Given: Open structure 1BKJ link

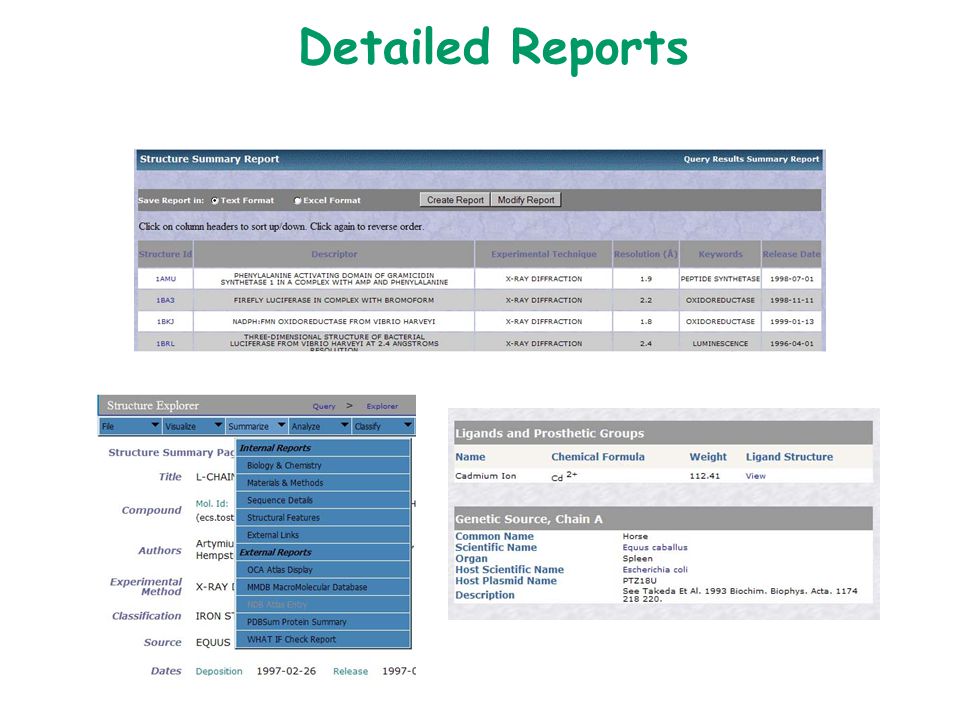Looking at the screenshot, I should 165,321.
